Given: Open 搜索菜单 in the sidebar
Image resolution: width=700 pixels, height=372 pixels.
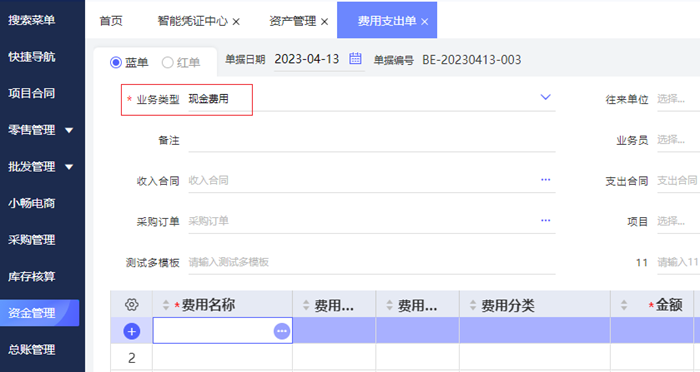Looking at the screenshot, I should pyautogui.click(x=32, y=20).
